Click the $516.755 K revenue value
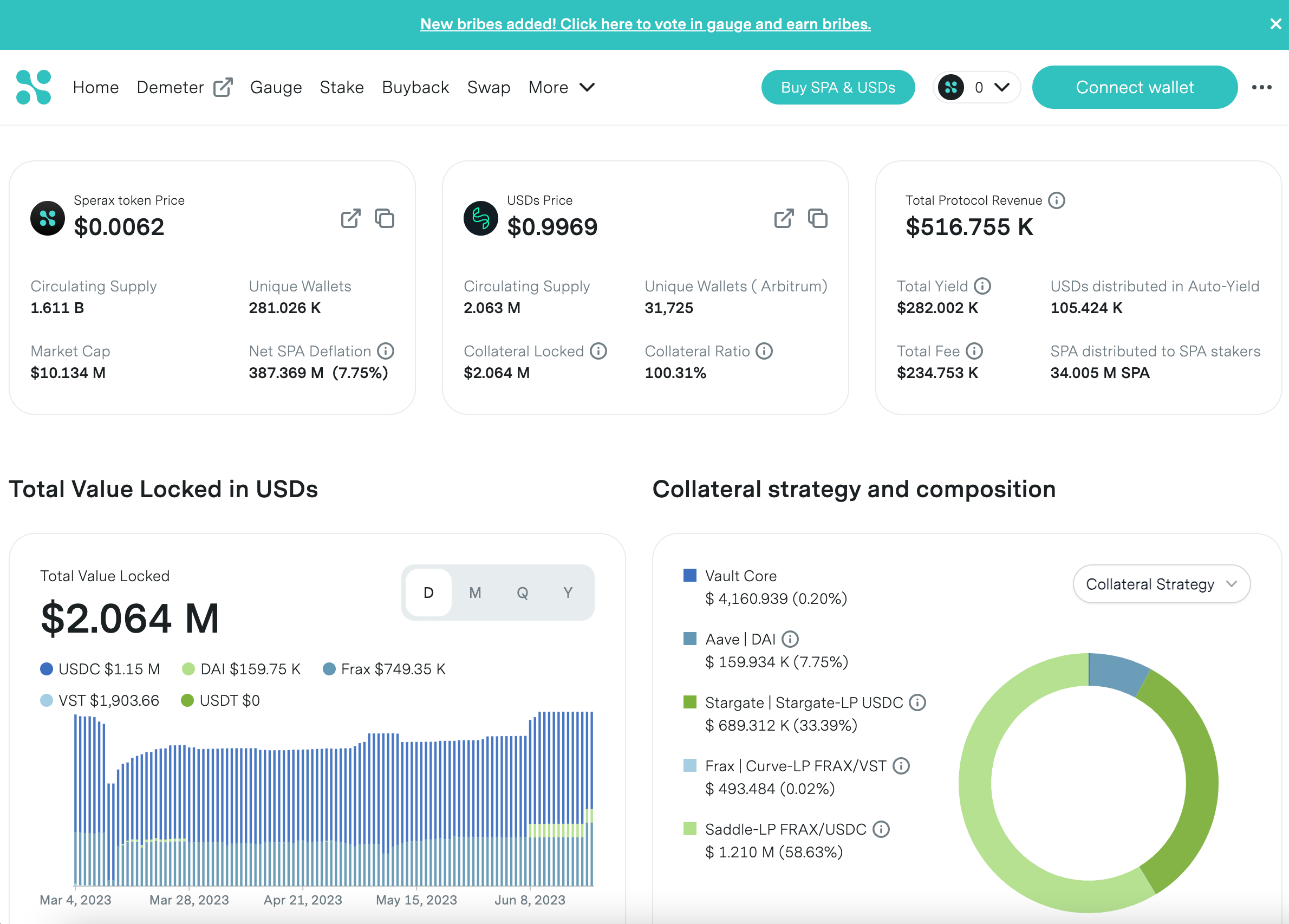Image resolution: width=1289 pixels, height=924 pixels. pyautogui.click(x=969, y=227)
